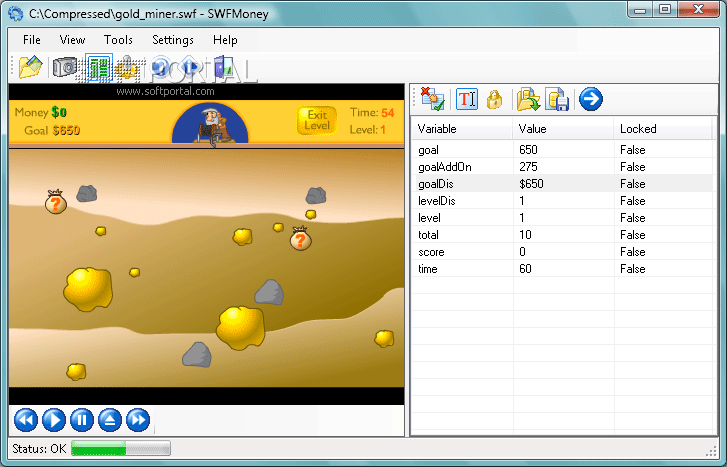Image resolution: width=727 pixels, height=467 pixels.
Task: Select the 'time' variable name
Action: coord(427,269)
